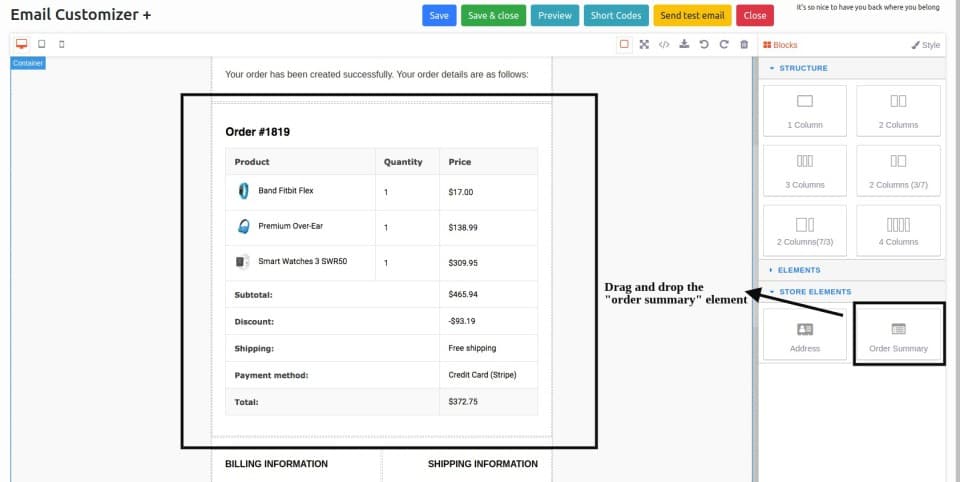
Task: Click the Save & close button
Action: coord(493,15)
